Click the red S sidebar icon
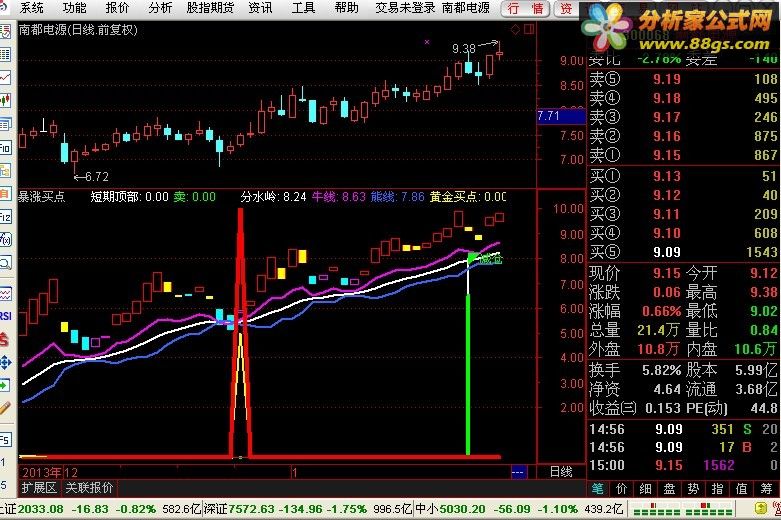 click(4, 339)
